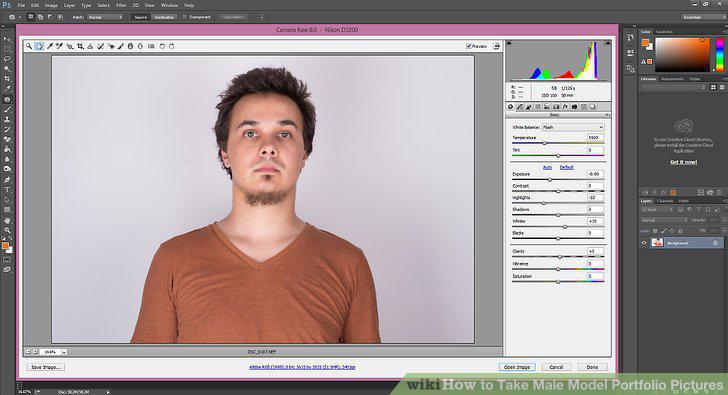Enable the Transparent checkbox in options bar

point(185,17)
